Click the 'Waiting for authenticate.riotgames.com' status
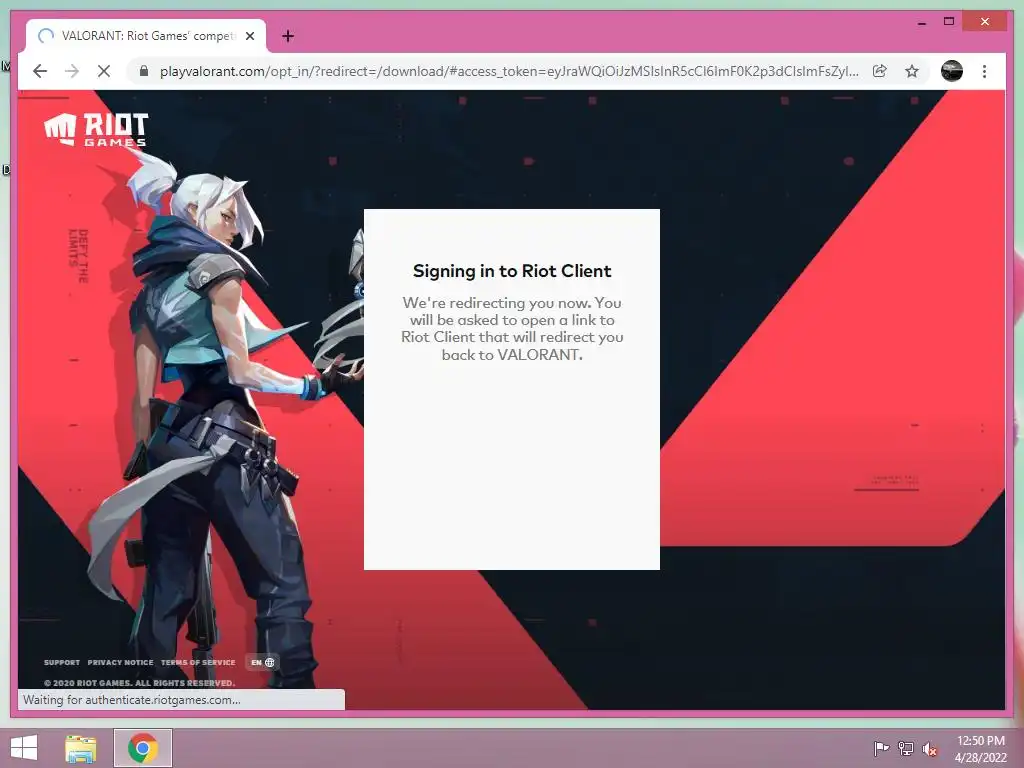 pyautogui.click(x=131, y=699)
